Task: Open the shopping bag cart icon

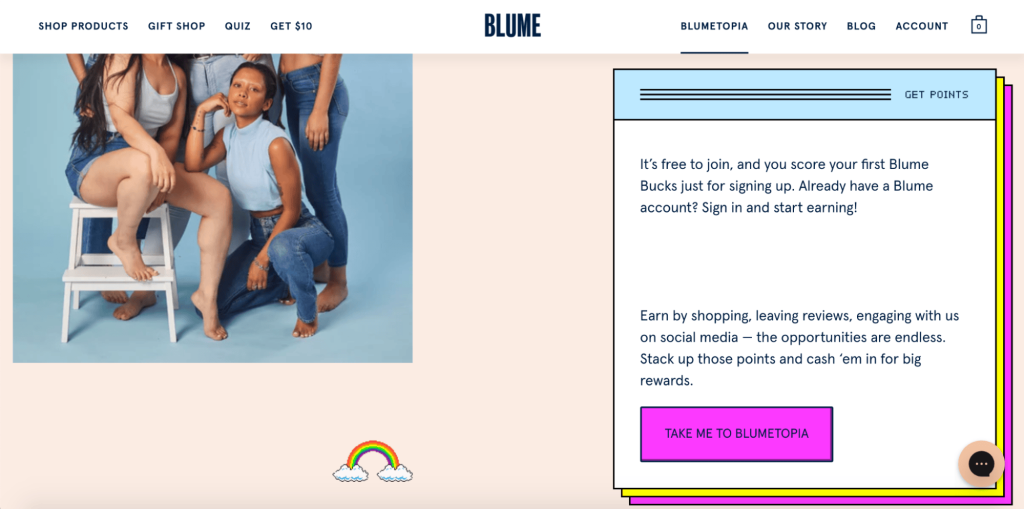Action: point(978,25)
